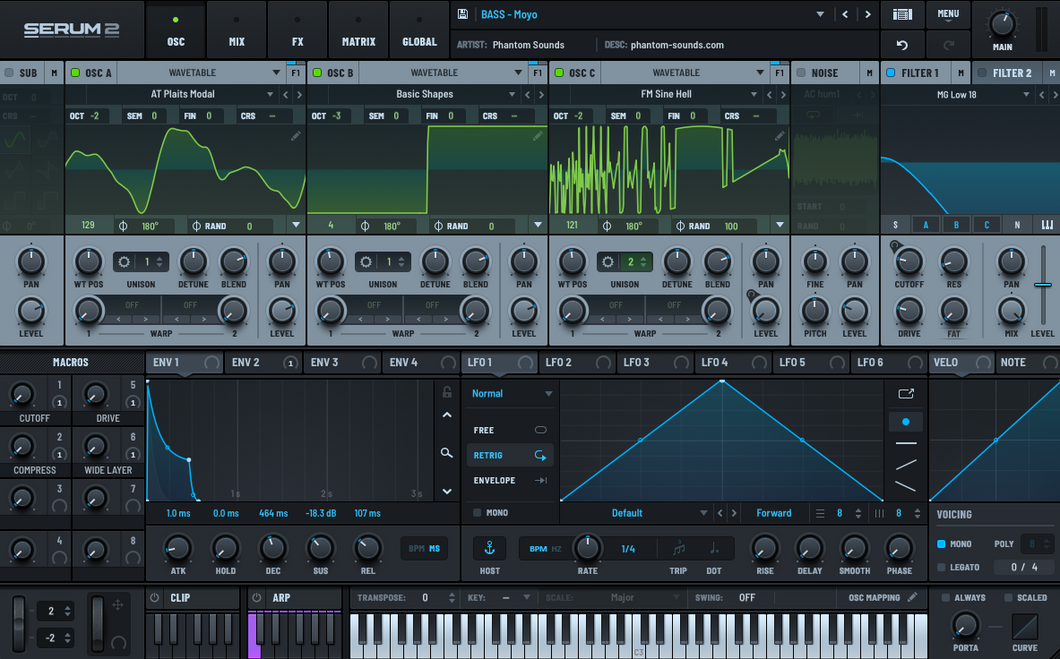Click the save preset floppy disk icon
The height and width of the screenshot is (659, 1060).
(463, 14)
